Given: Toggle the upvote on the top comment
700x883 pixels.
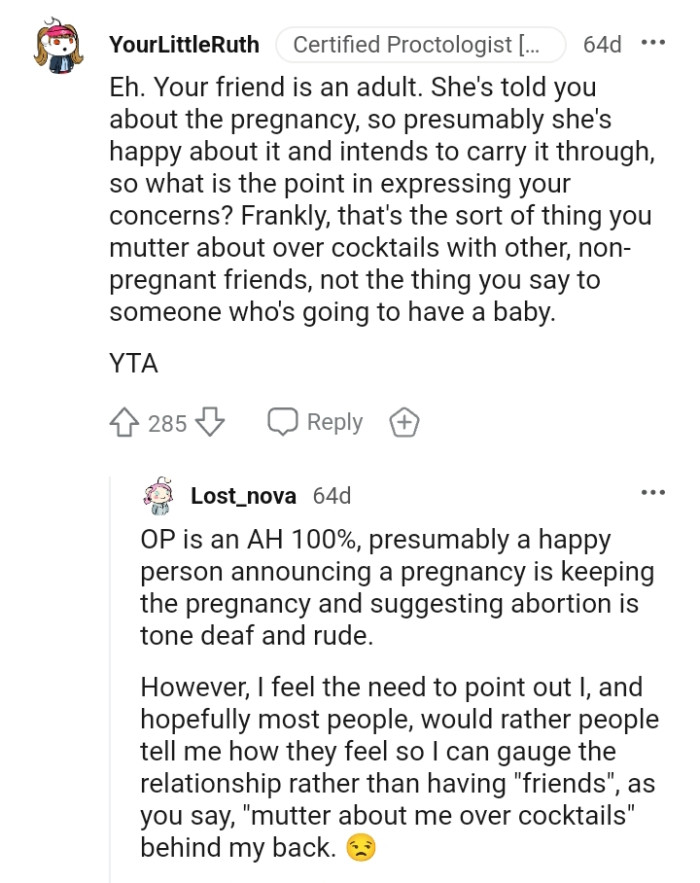Looking at the screenshot, I should [124, 422].
